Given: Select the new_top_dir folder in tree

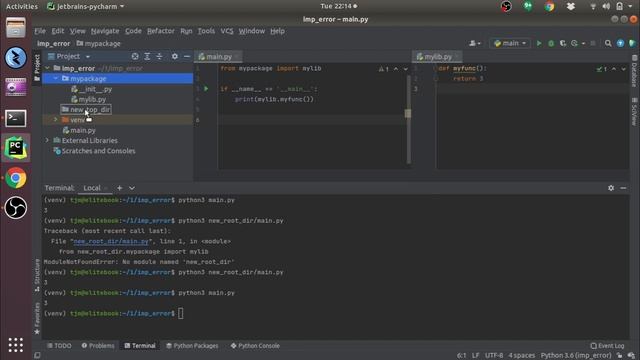Looking at the screenshot, I should (86, 109).
